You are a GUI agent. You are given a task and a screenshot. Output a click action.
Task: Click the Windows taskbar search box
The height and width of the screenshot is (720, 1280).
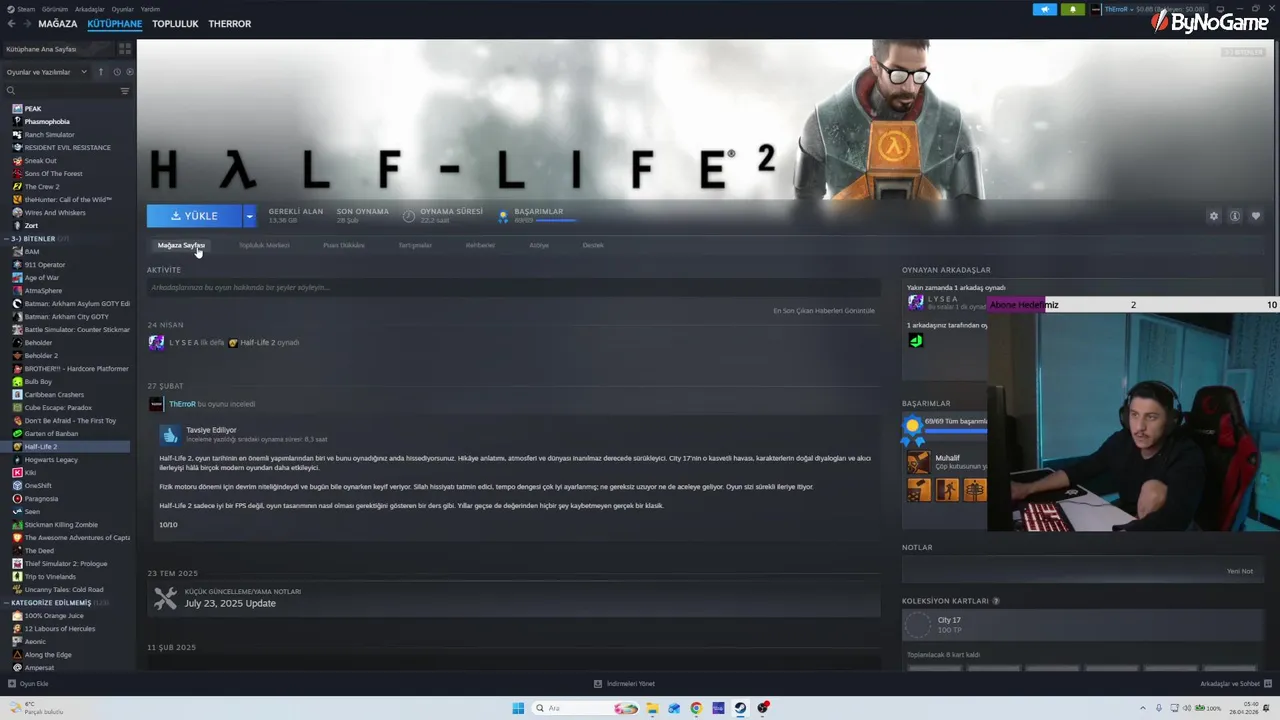[x=586, y=708]
